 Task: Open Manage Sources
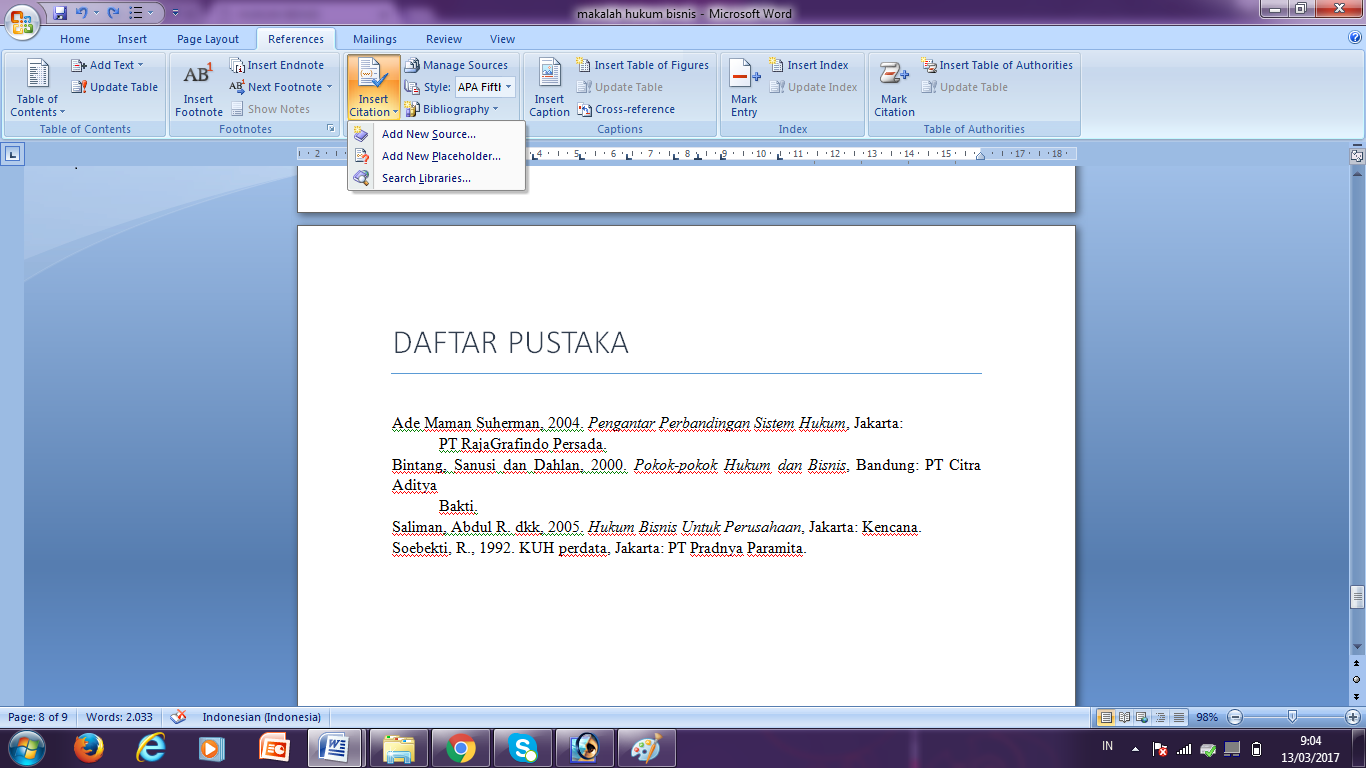click(x=457, y=65)
